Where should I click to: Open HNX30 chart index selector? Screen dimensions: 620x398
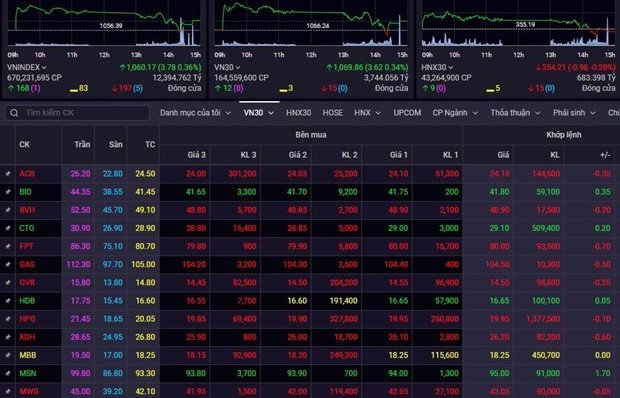[437, 68]
